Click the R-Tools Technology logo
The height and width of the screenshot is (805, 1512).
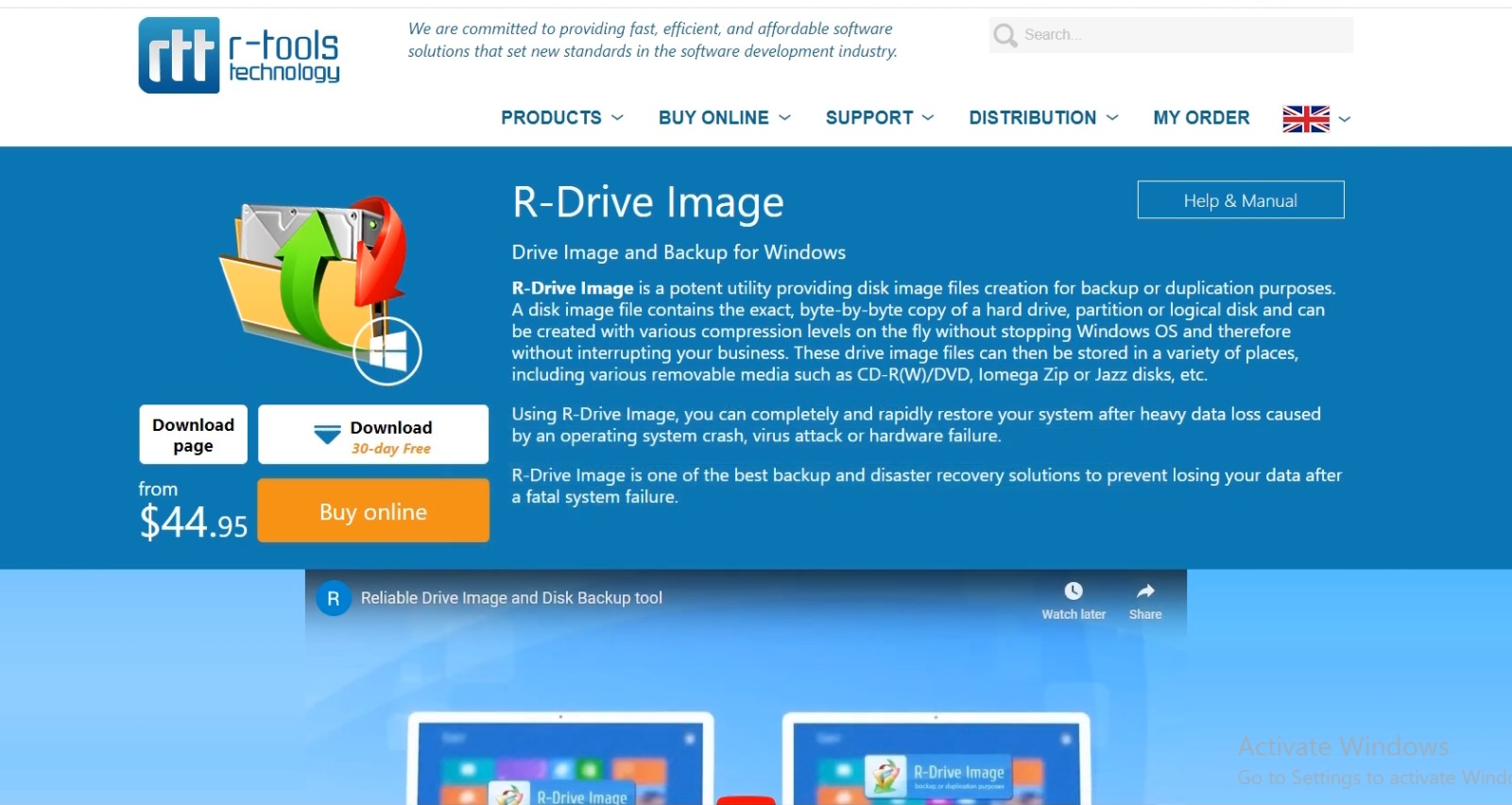(239, 55)
